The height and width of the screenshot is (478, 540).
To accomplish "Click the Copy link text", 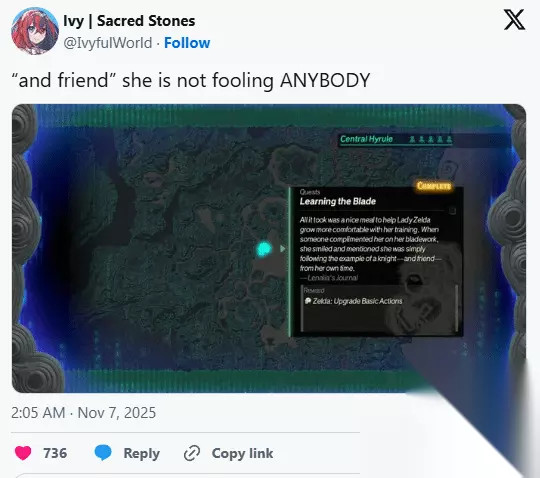I will pyautogui.click(x=242, y=453).
